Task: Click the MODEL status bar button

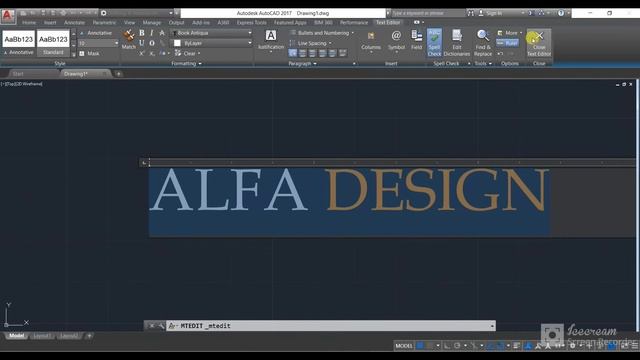Action: pos(404,346)
